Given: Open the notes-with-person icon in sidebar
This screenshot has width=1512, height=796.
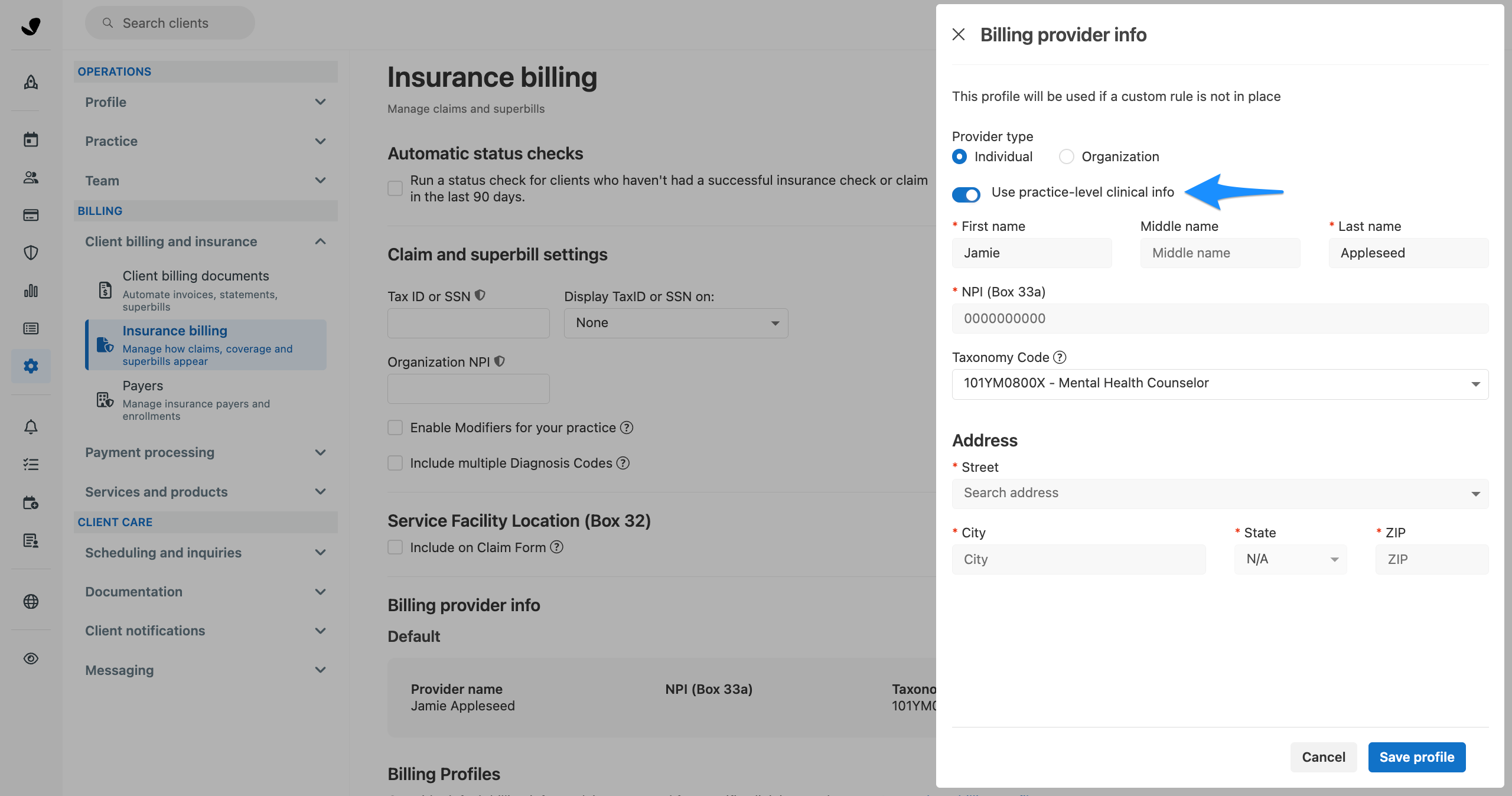Looking at the screenshot, I should coord(31,540).
